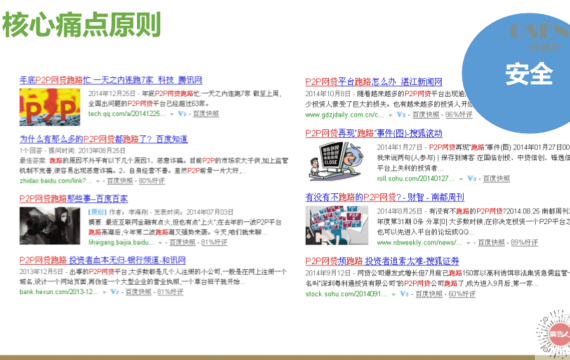This screenshot has width=570, height=360.
Task: Expand the dropdown arrow after lihaigang.baijia.baidu
Action: click(160, 243)
